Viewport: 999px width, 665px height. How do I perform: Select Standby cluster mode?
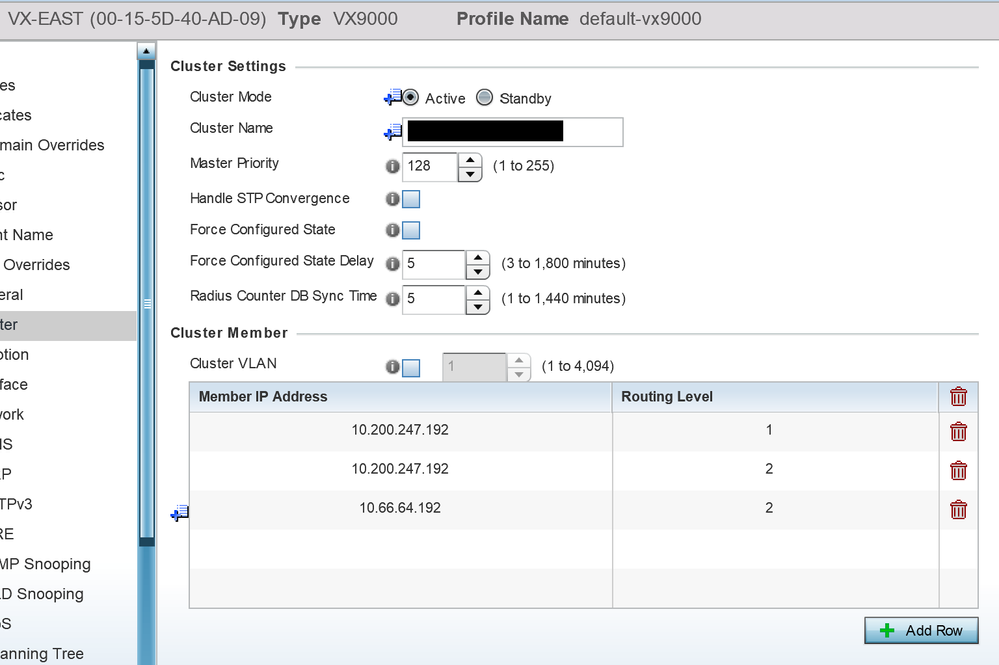485,98
